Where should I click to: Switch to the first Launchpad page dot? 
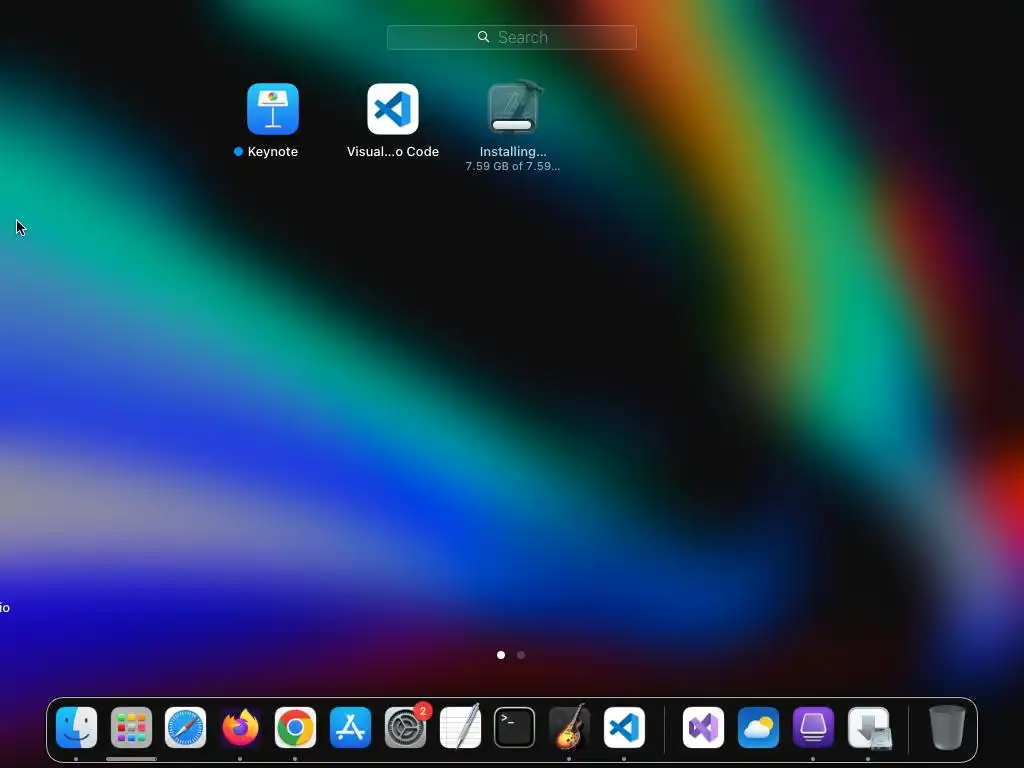pyautogui.click(x=501, y=655)
